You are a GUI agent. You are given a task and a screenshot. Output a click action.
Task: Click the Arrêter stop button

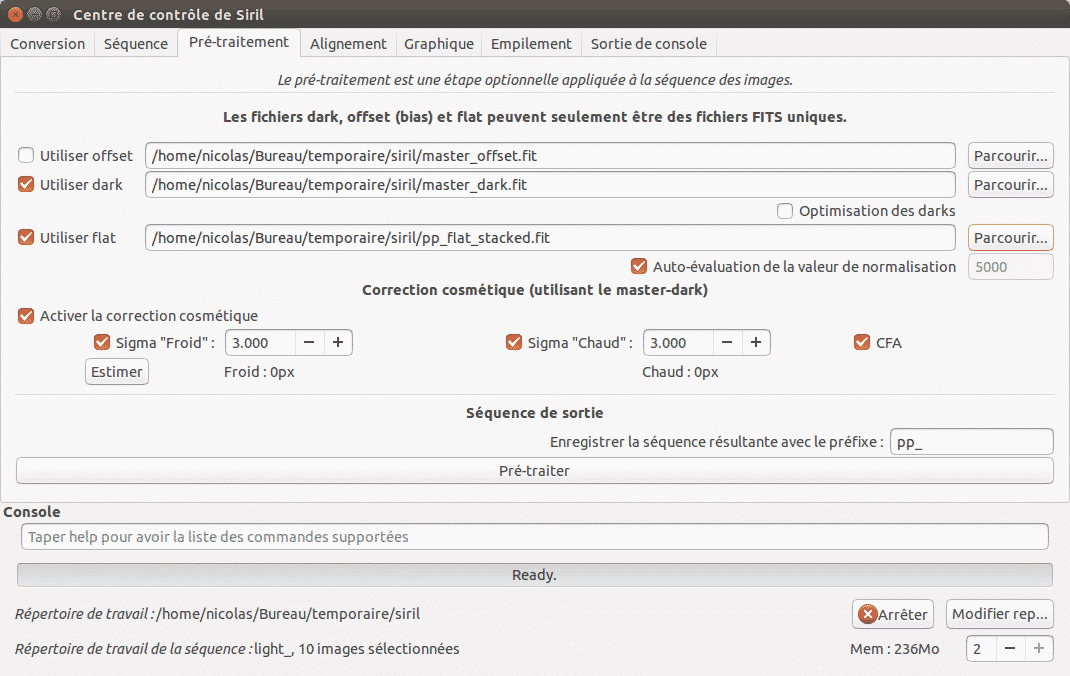point(893,614)
